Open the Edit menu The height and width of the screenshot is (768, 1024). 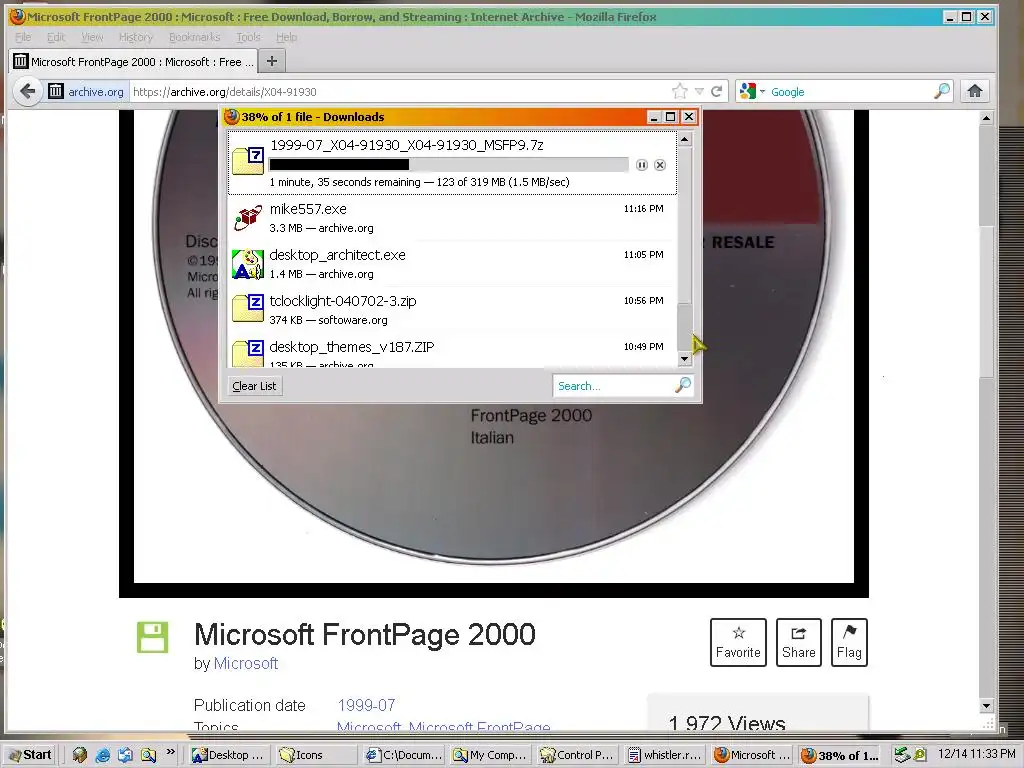[56, 37]
